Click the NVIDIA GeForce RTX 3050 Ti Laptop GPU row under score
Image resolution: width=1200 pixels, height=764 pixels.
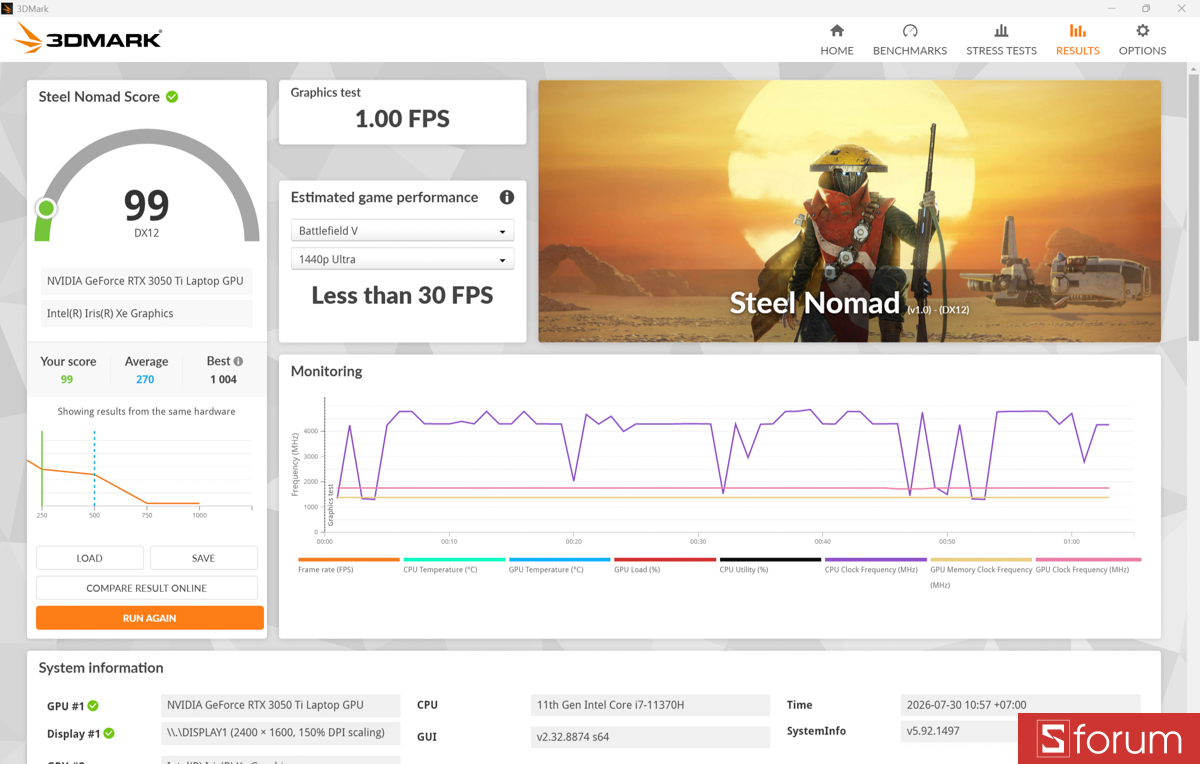coord(147,281)
